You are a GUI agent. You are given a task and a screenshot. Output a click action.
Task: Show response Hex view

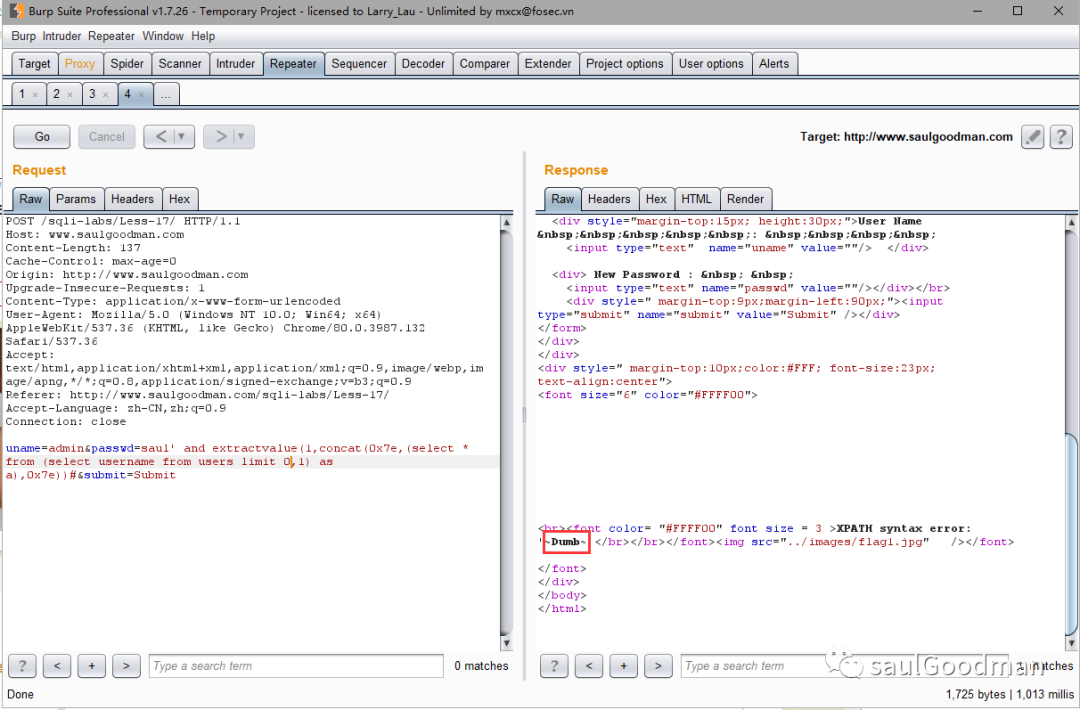tap(656, 199)
